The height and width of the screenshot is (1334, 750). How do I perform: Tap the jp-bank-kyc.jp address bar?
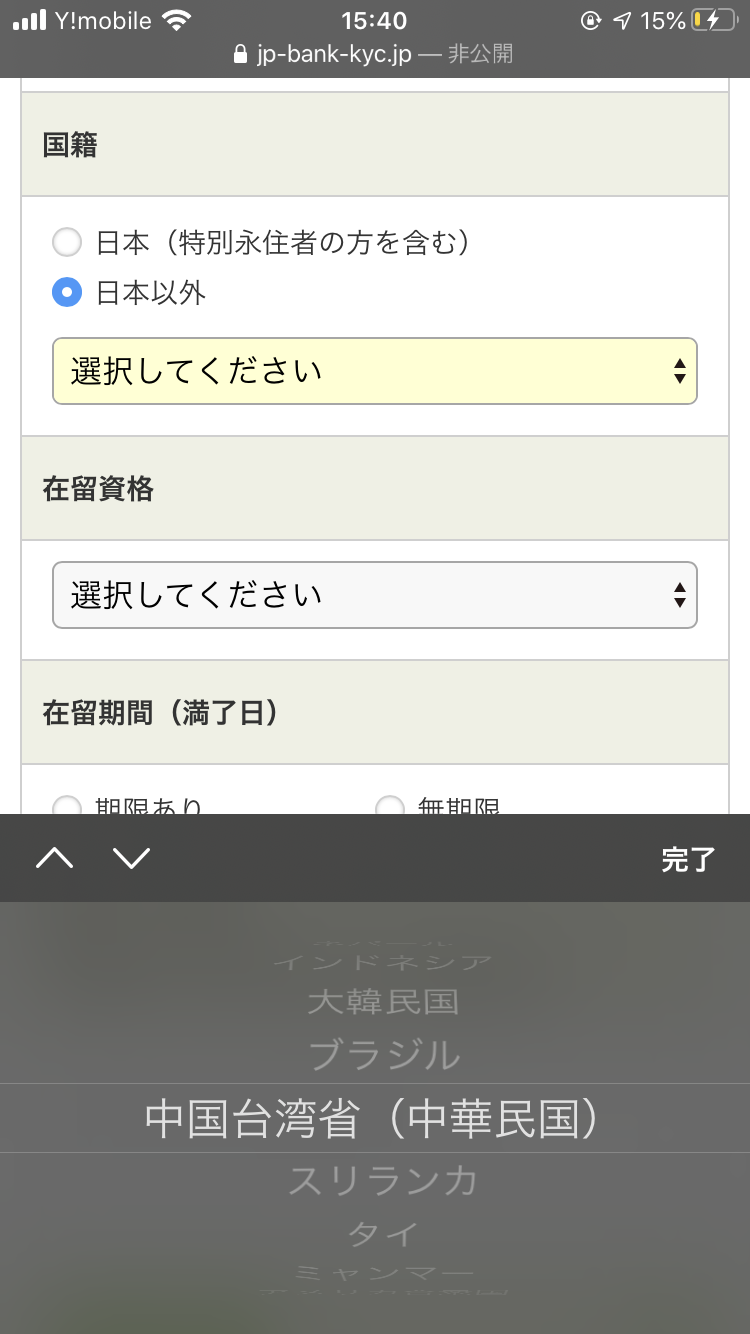point(375,54)
